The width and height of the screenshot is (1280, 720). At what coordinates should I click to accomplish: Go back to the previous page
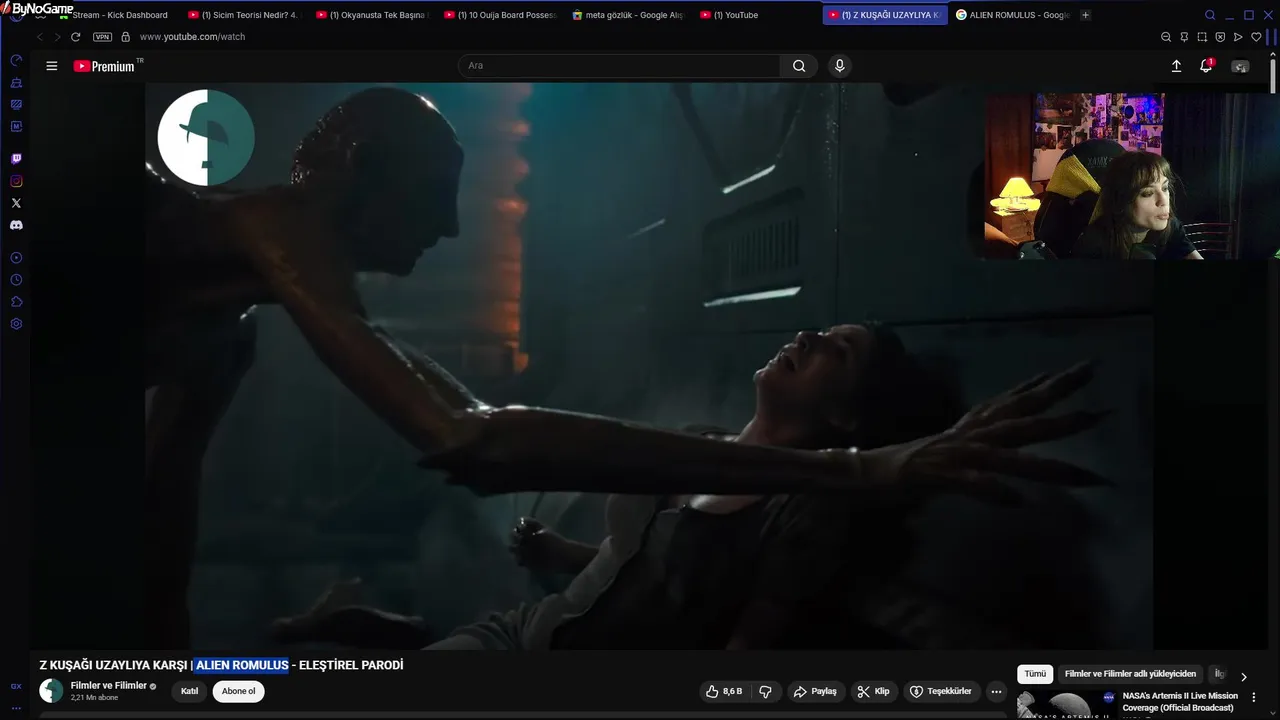40,37
